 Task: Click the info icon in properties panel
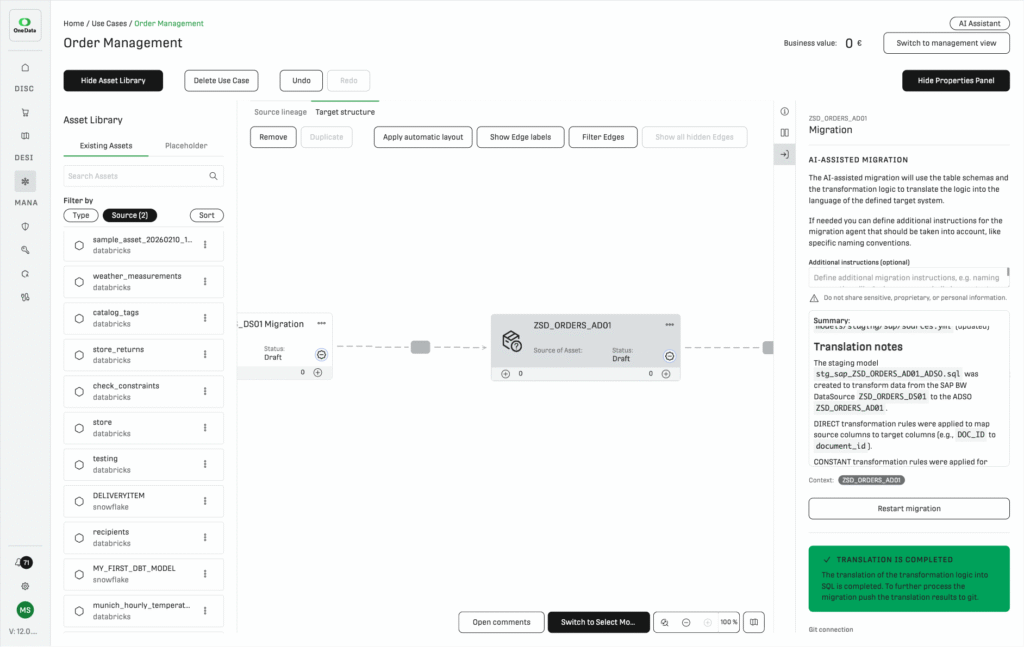click(x=784, y=112)
